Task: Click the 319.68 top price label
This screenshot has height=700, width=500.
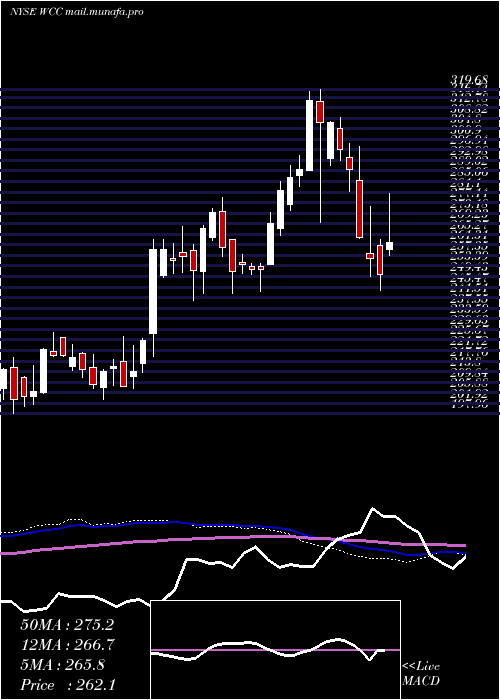Action: point(469,80)
